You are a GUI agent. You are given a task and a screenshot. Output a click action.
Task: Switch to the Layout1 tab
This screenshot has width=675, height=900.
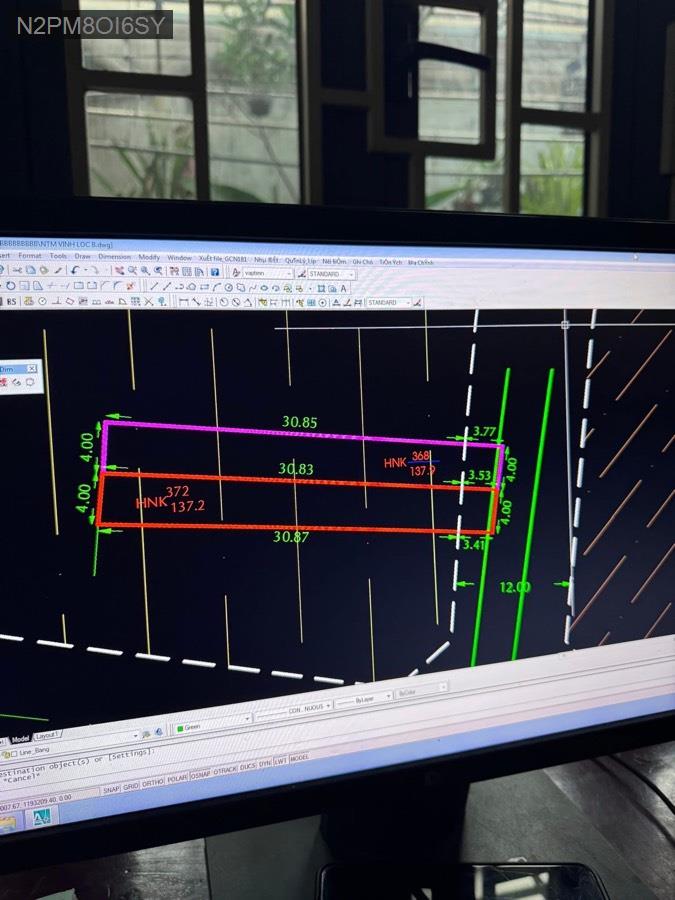point(47,735)
